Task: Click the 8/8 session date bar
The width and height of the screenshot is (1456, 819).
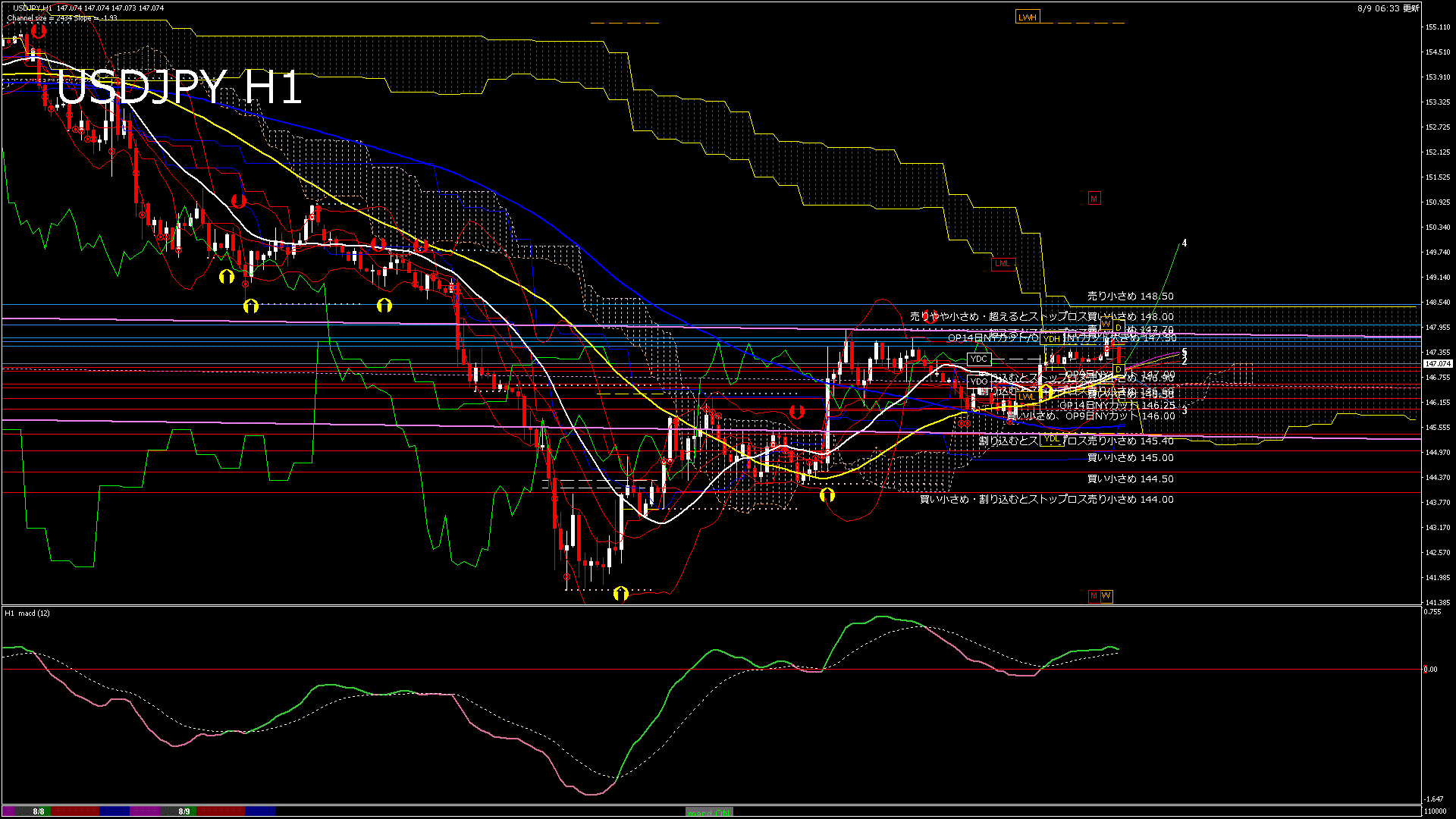Action: click(x=39, y=811)
